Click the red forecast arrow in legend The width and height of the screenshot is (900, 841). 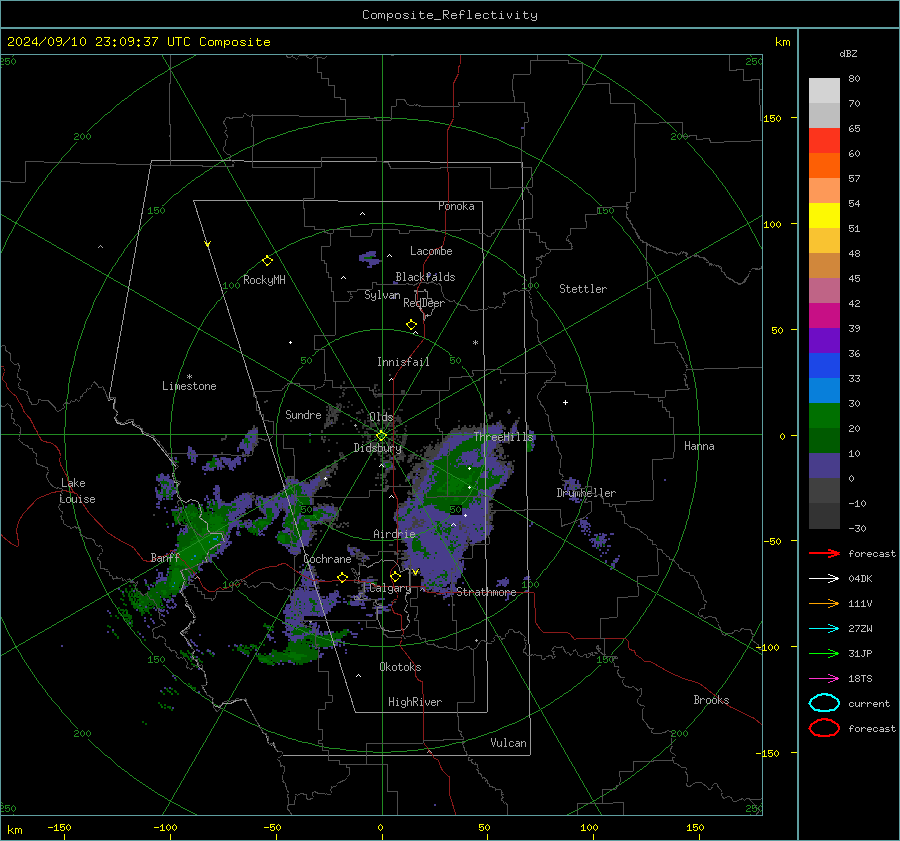click(x=824, y=553)
